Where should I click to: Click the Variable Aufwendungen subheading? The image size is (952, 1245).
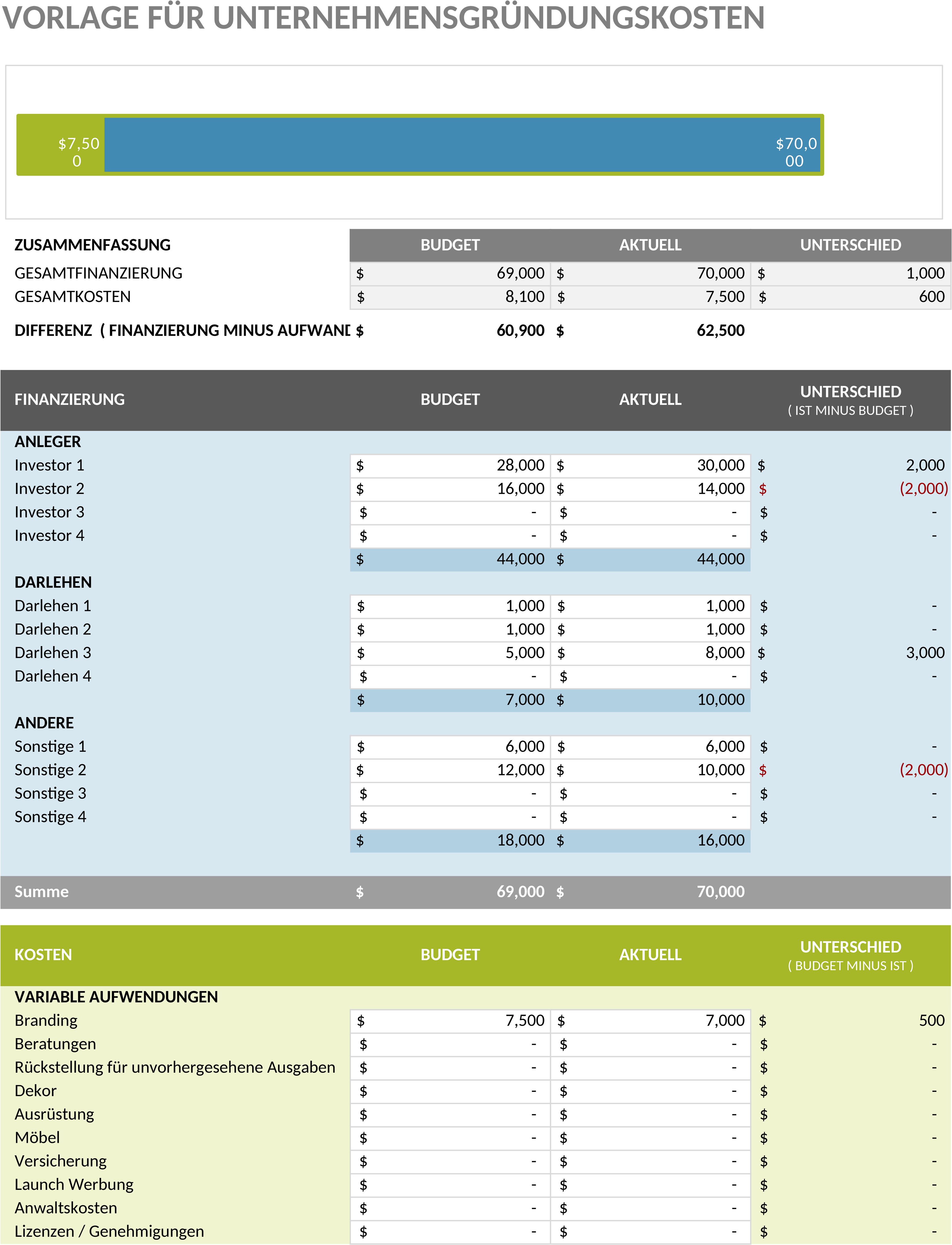pos(116,997)
